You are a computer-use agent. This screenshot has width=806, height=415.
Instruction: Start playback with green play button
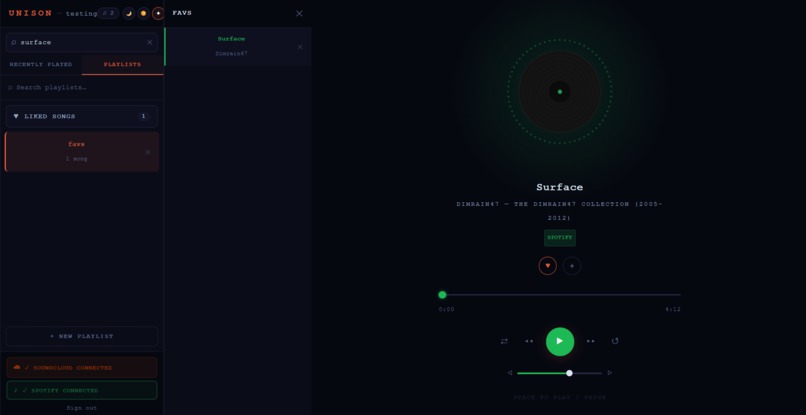560,341
